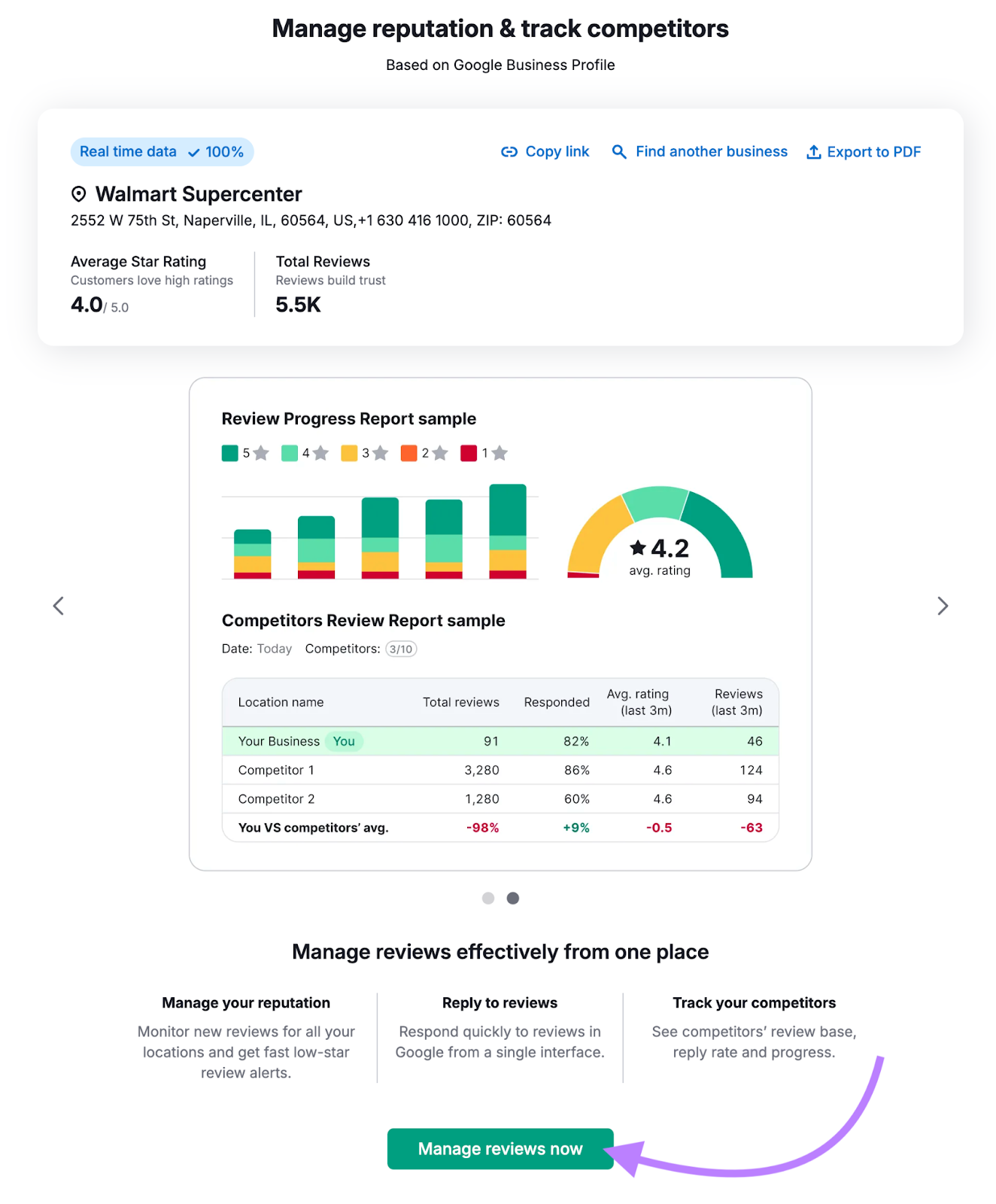This screenshot has height=1204, width=996.
Task: Select the Your Business table row
Action: pyautogui.click(x=500, y=741)
